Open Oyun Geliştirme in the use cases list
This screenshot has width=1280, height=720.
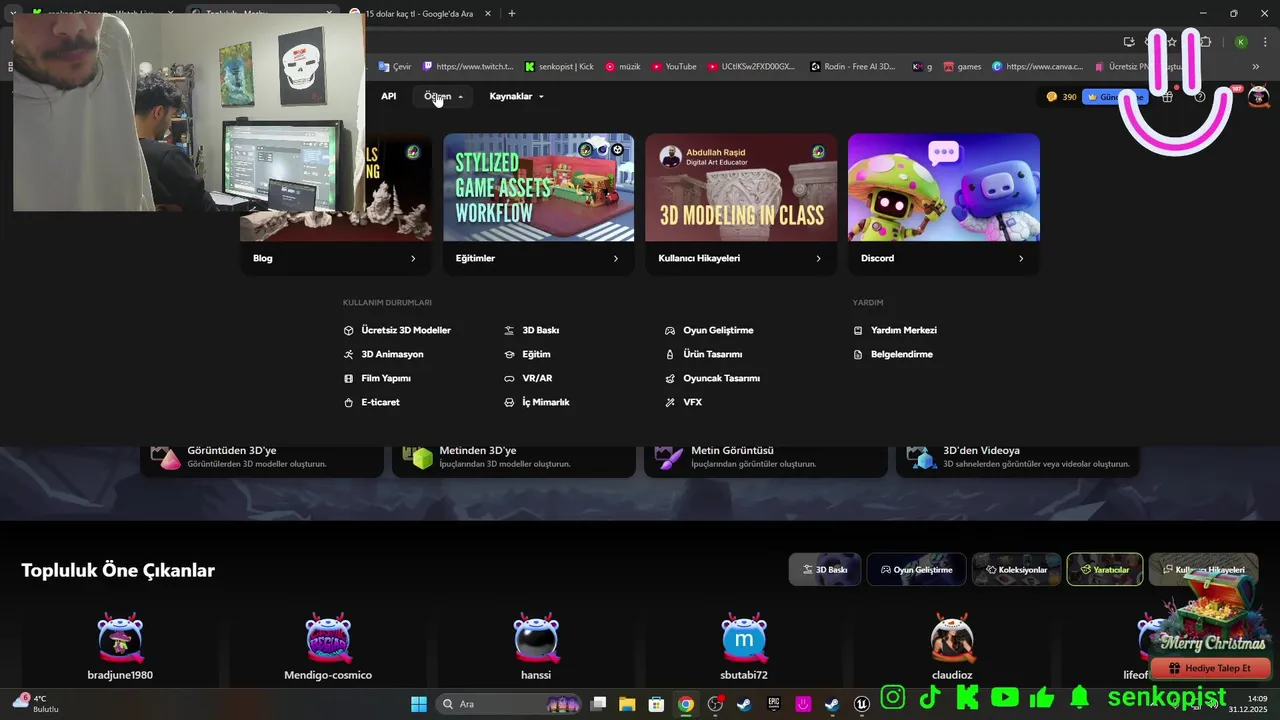point(709,330)
